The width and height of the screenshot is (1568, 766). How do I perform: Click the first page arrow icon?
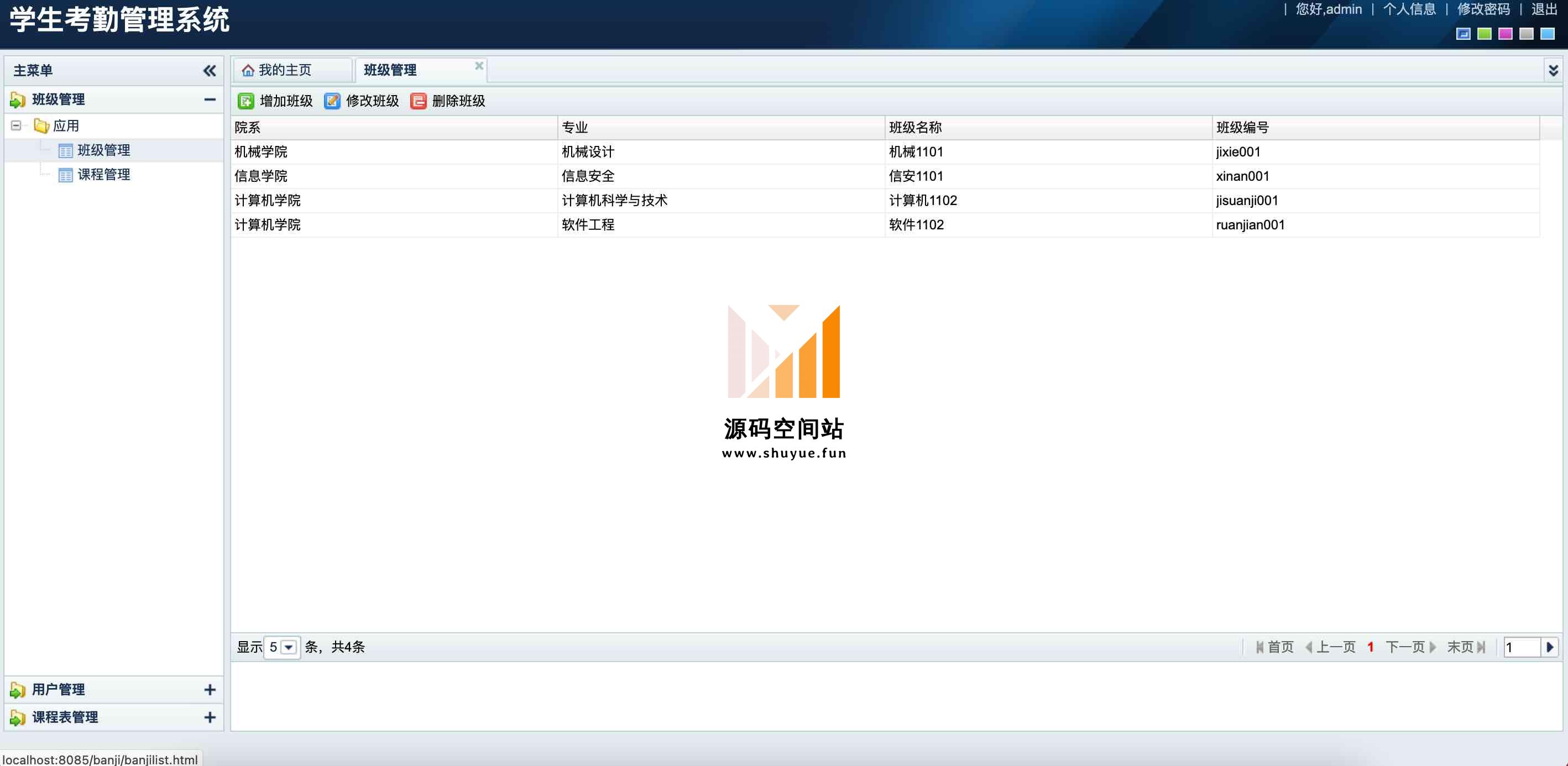[1260, 647]
